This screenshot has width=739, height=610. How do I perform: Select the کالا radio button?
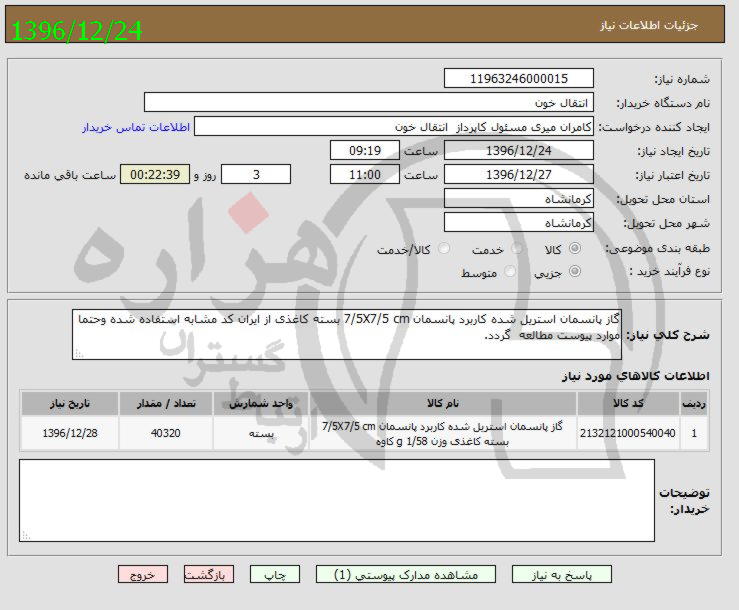coord(575,248)
